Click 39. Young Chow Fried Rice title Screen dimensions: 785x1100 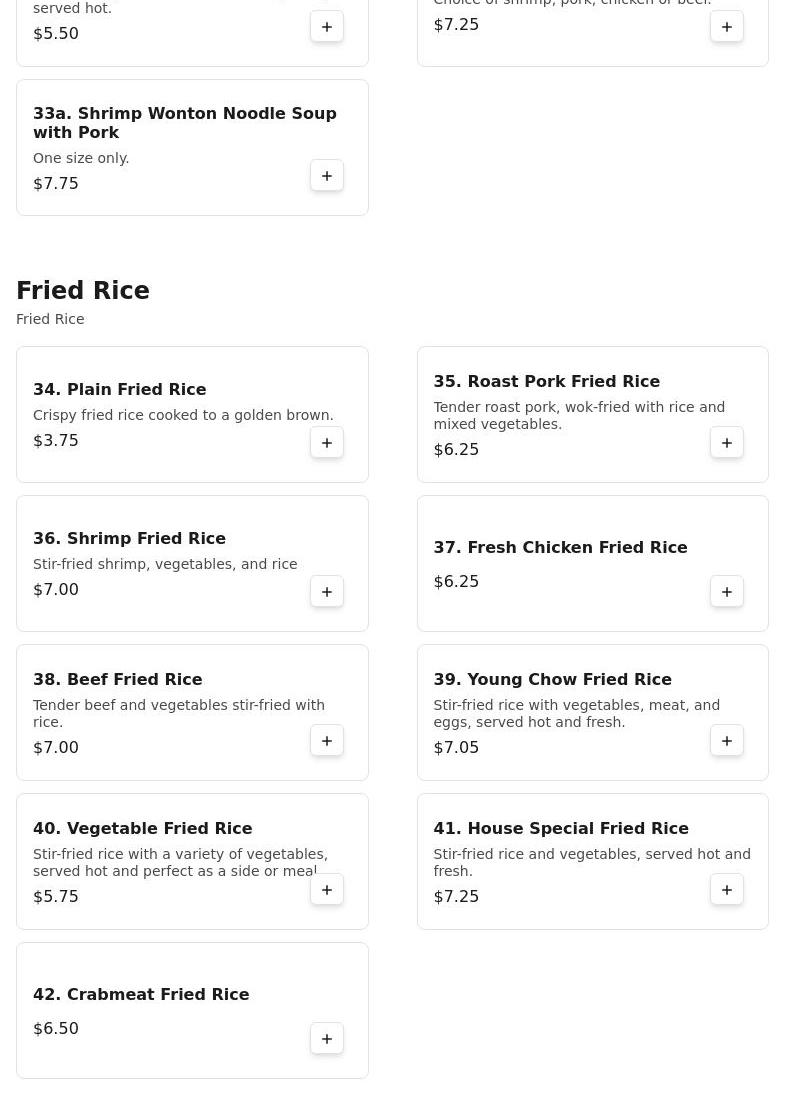point(552,680)
